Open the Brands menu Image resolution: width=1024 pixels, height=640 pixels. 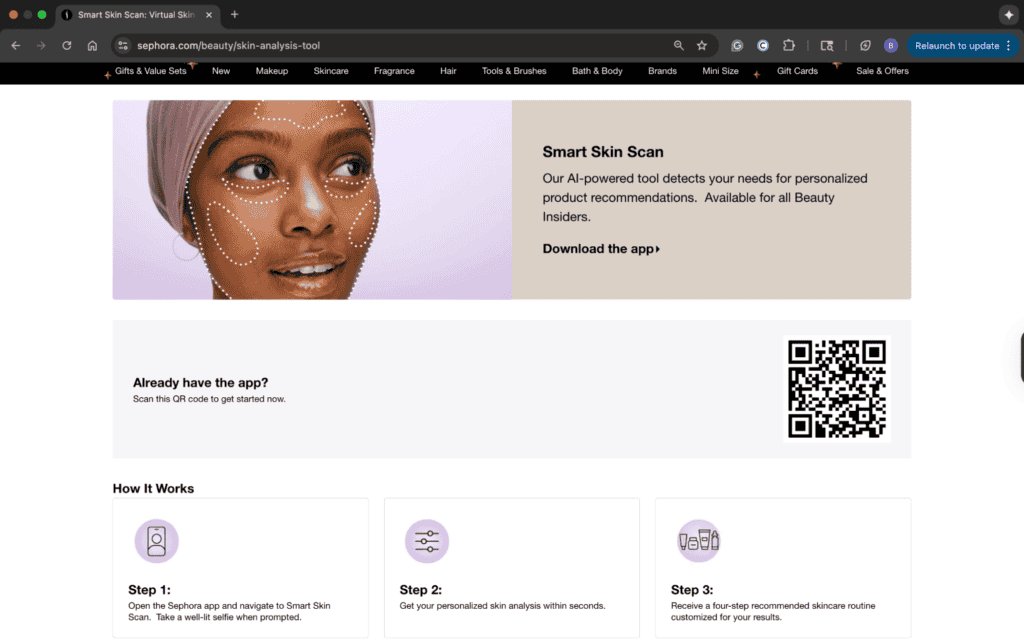pyautogui.click(x=662, y=71)
